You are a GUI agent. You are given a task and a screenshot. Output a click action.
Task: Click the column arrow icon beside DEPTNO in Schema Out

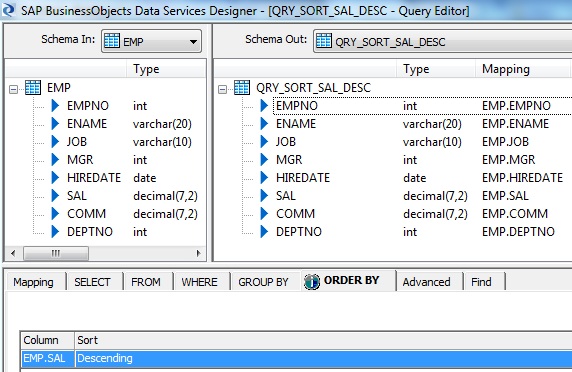264,232
